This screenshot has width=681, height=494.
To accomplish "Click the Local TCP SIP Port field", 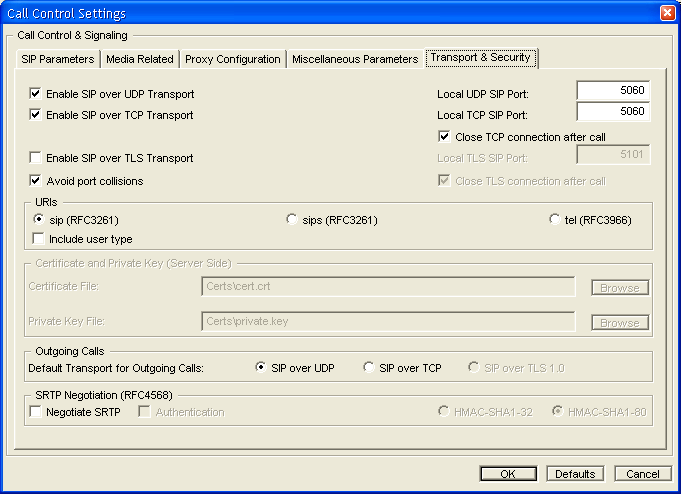I will click(x=613, y=112).
